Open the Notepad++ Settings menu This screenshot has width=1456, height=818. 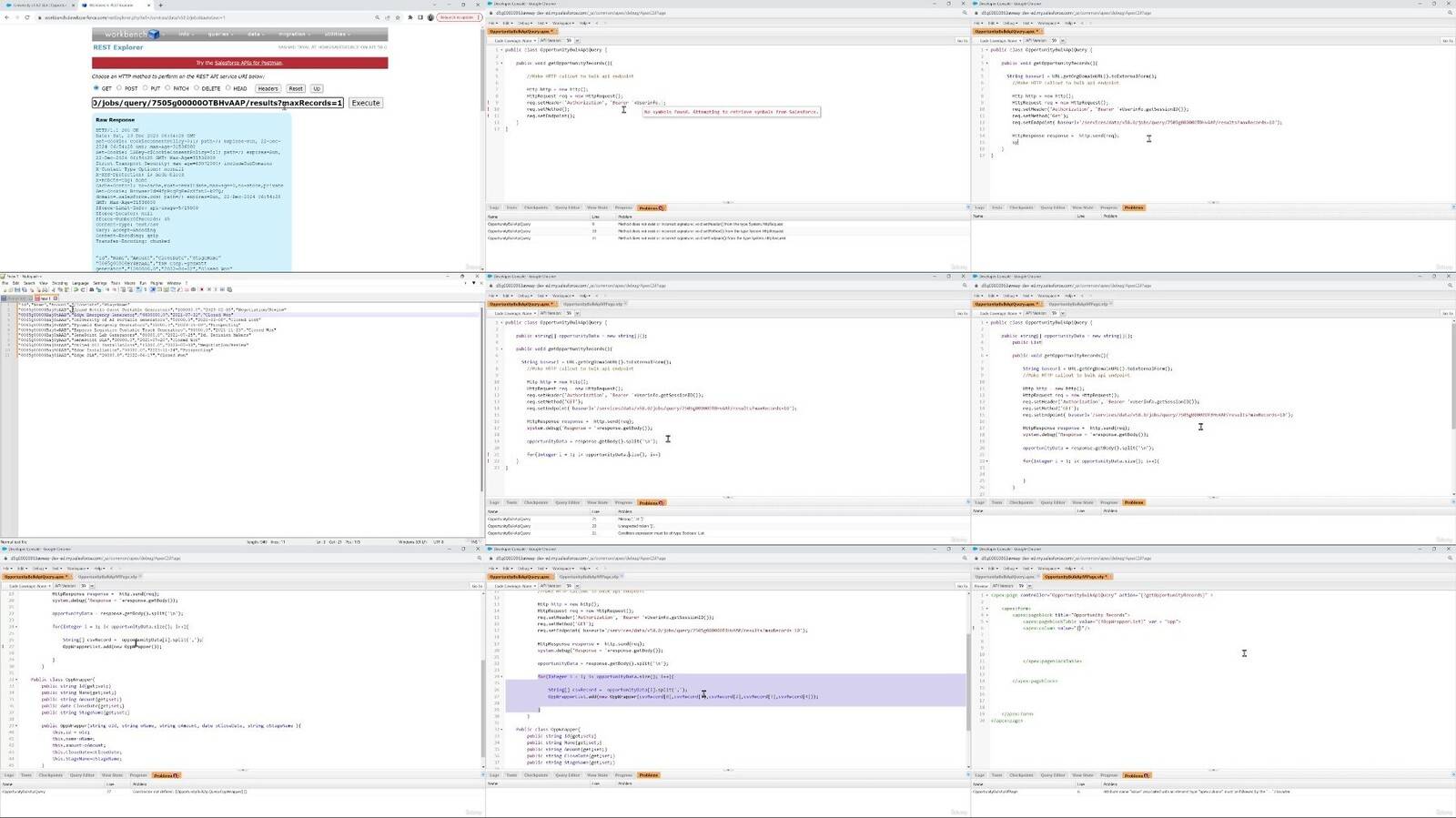click(x=100, y=283)
